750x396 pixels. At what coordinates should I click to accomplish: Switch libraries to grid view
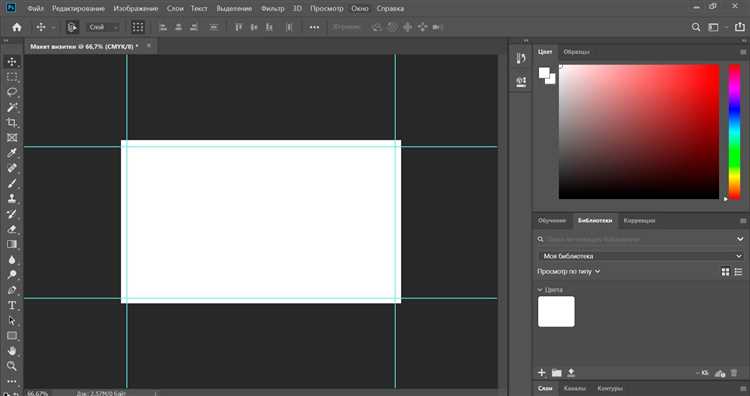click(x=726, y=272)
